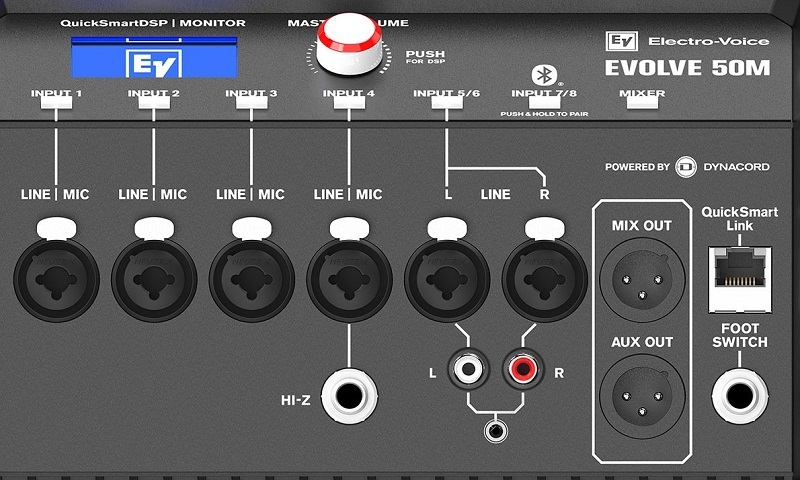Click the Dynacord logo emblem
Image resolution: width=800 pixels, height=480 pixels.
(x=686, y=167)
